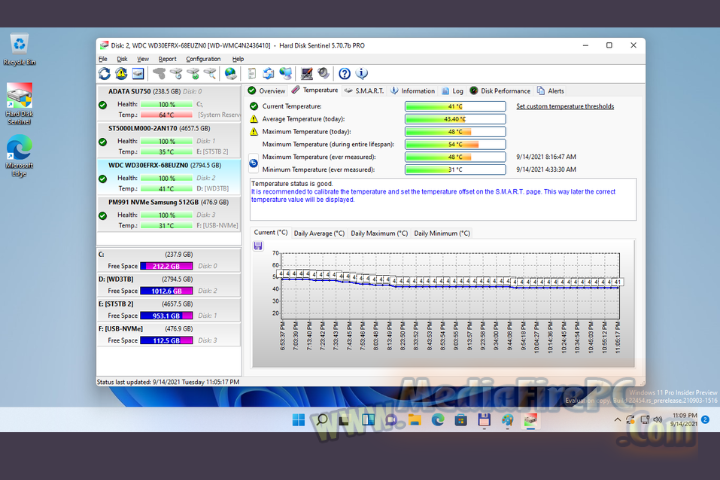720x480 pixels.
Task: Click the 41 label at graph's right end
Action: coord(618,282)
